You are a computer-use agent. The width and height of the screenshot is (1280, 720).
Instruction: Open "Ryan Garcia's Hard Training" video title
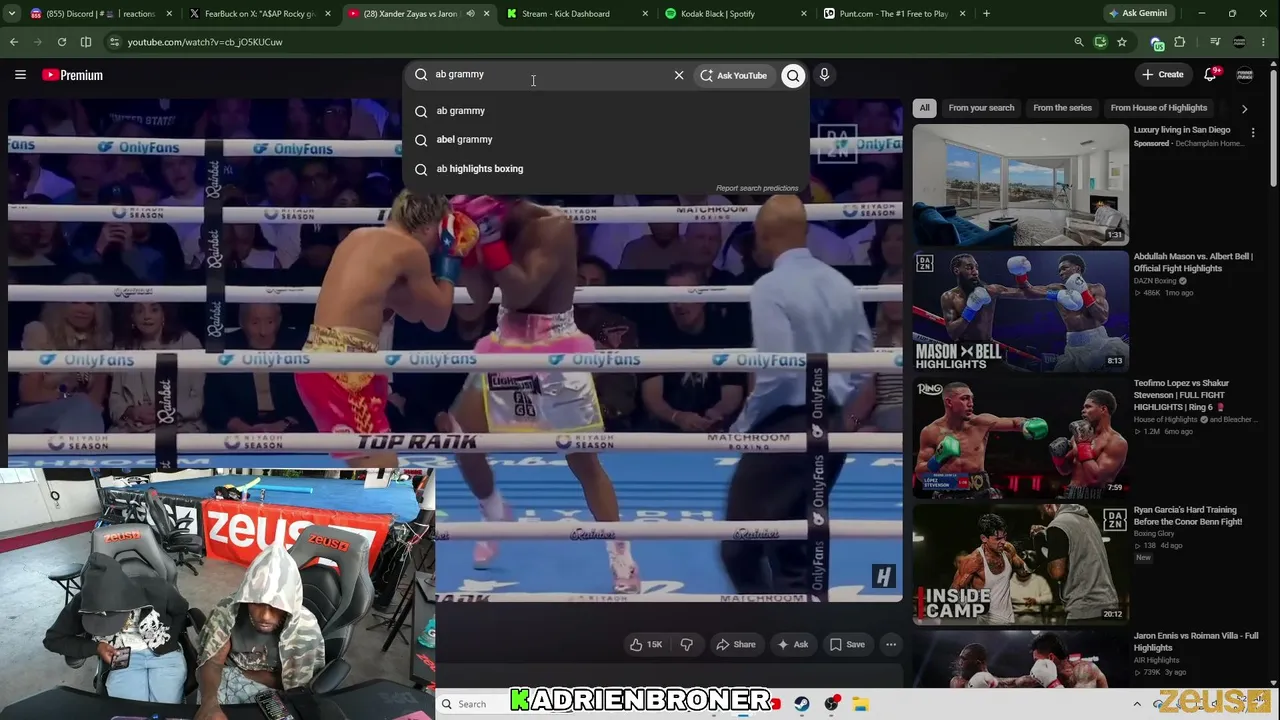1188,515
